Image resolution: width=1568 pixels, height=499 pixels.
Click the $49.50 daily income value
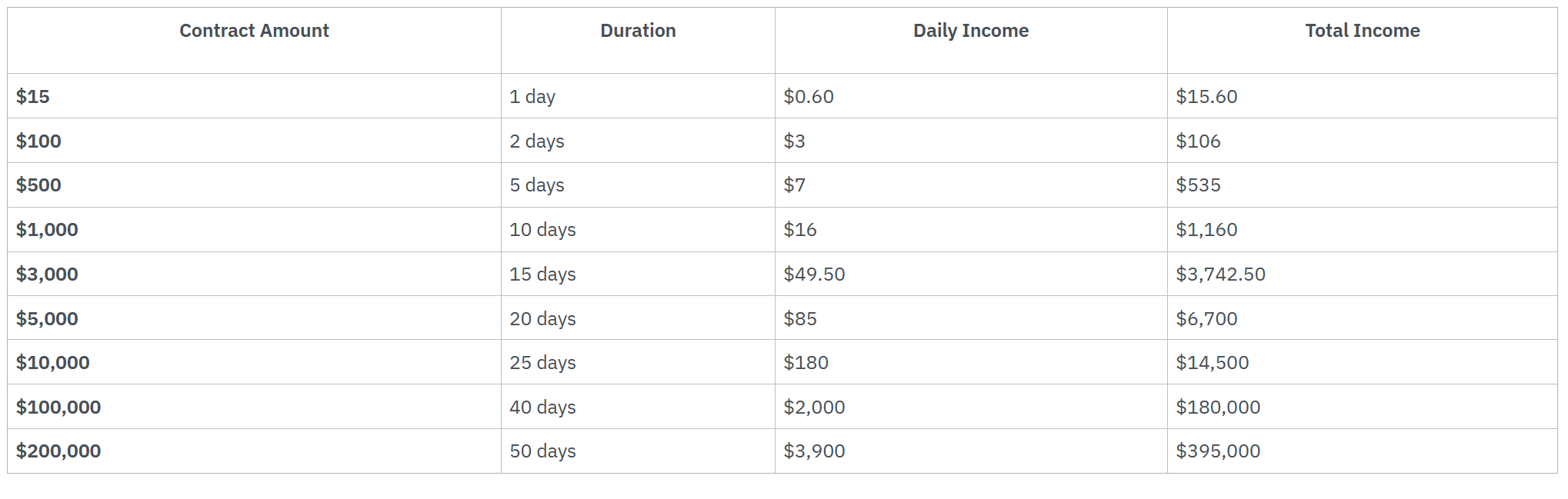(814, 274)
